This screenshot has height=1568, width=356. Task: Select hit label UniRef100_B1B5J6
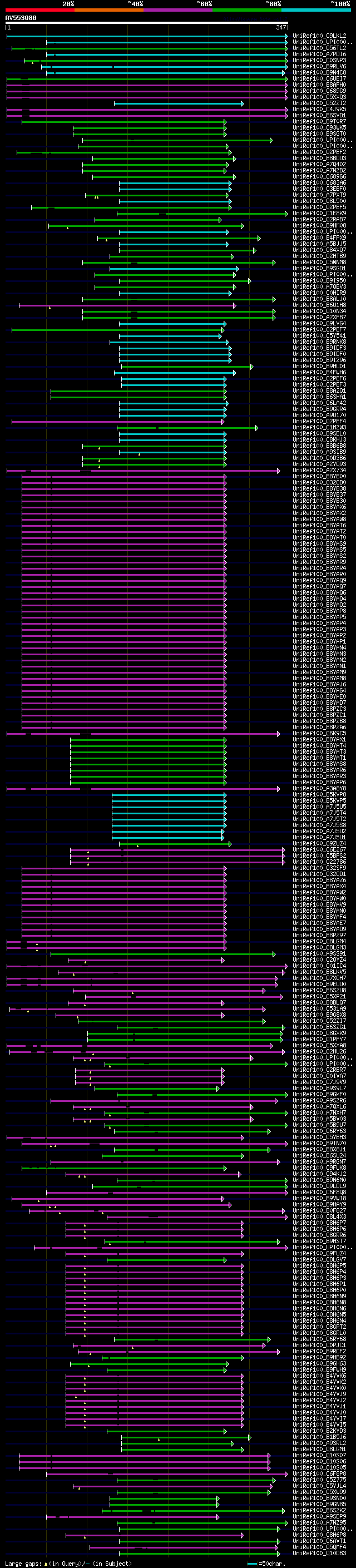tap(319, 1437)
